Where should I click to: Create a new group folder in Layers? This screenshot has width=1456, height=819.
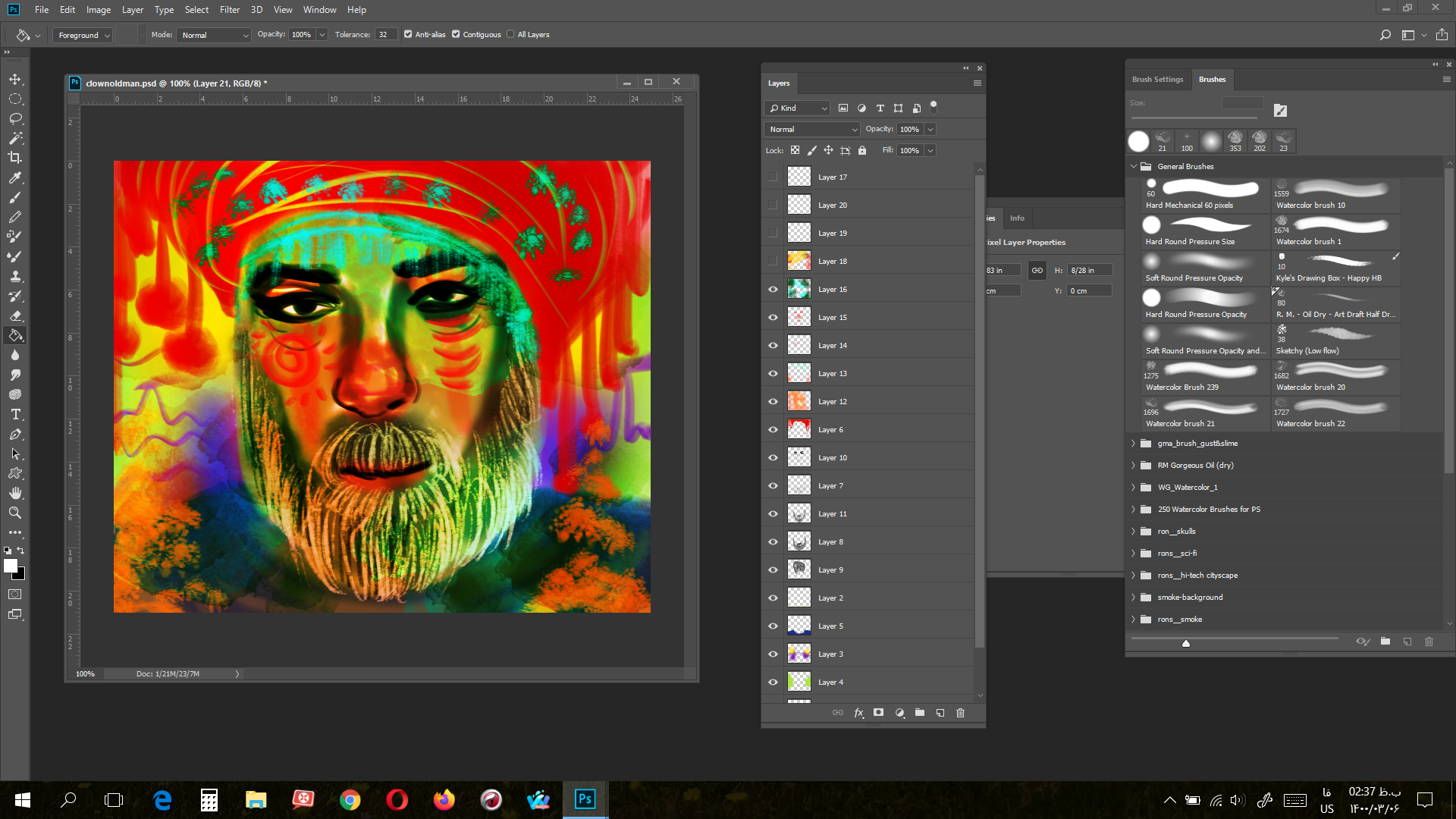pos(920,713)
